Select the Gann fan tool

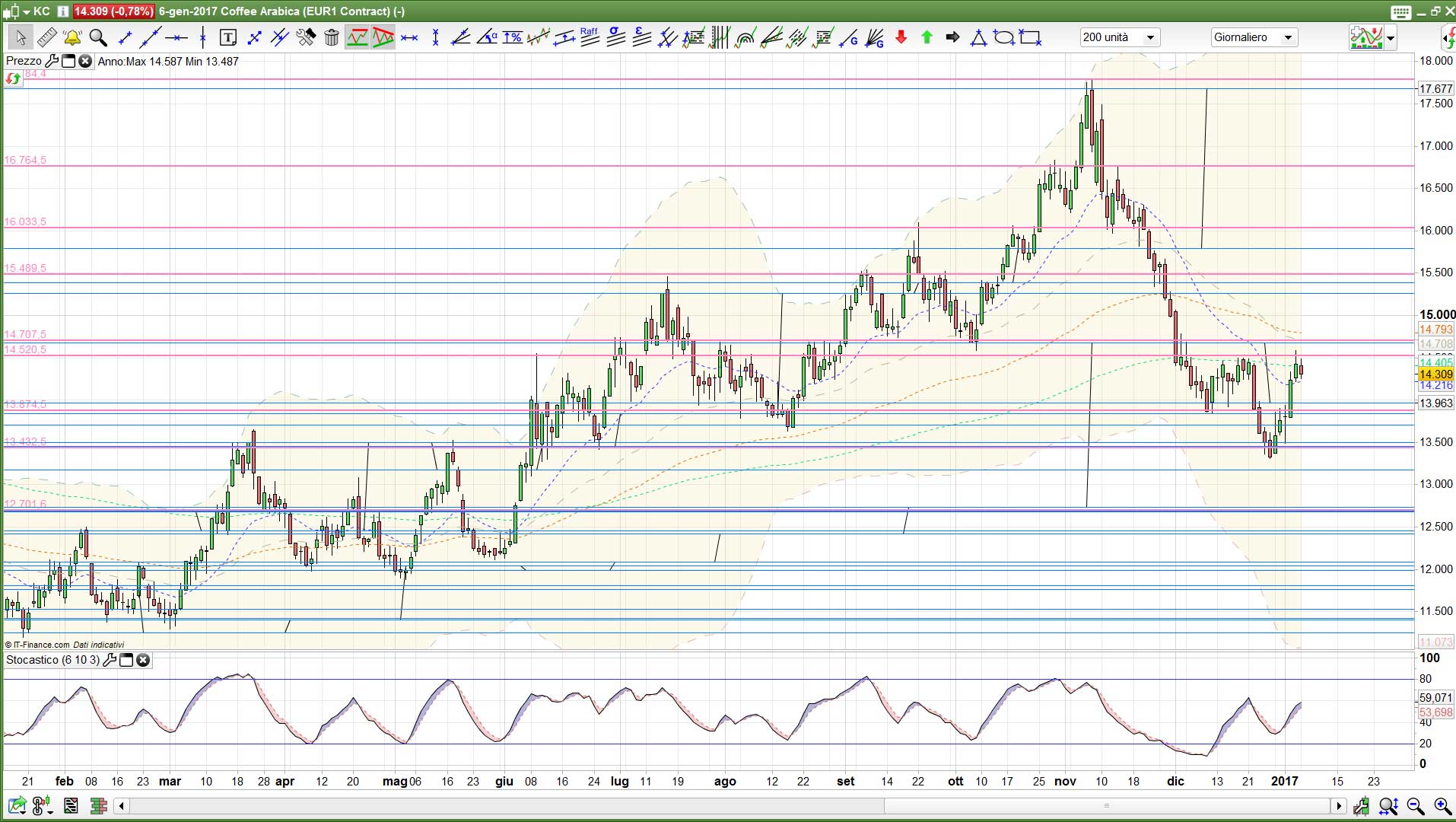[875, 37]
